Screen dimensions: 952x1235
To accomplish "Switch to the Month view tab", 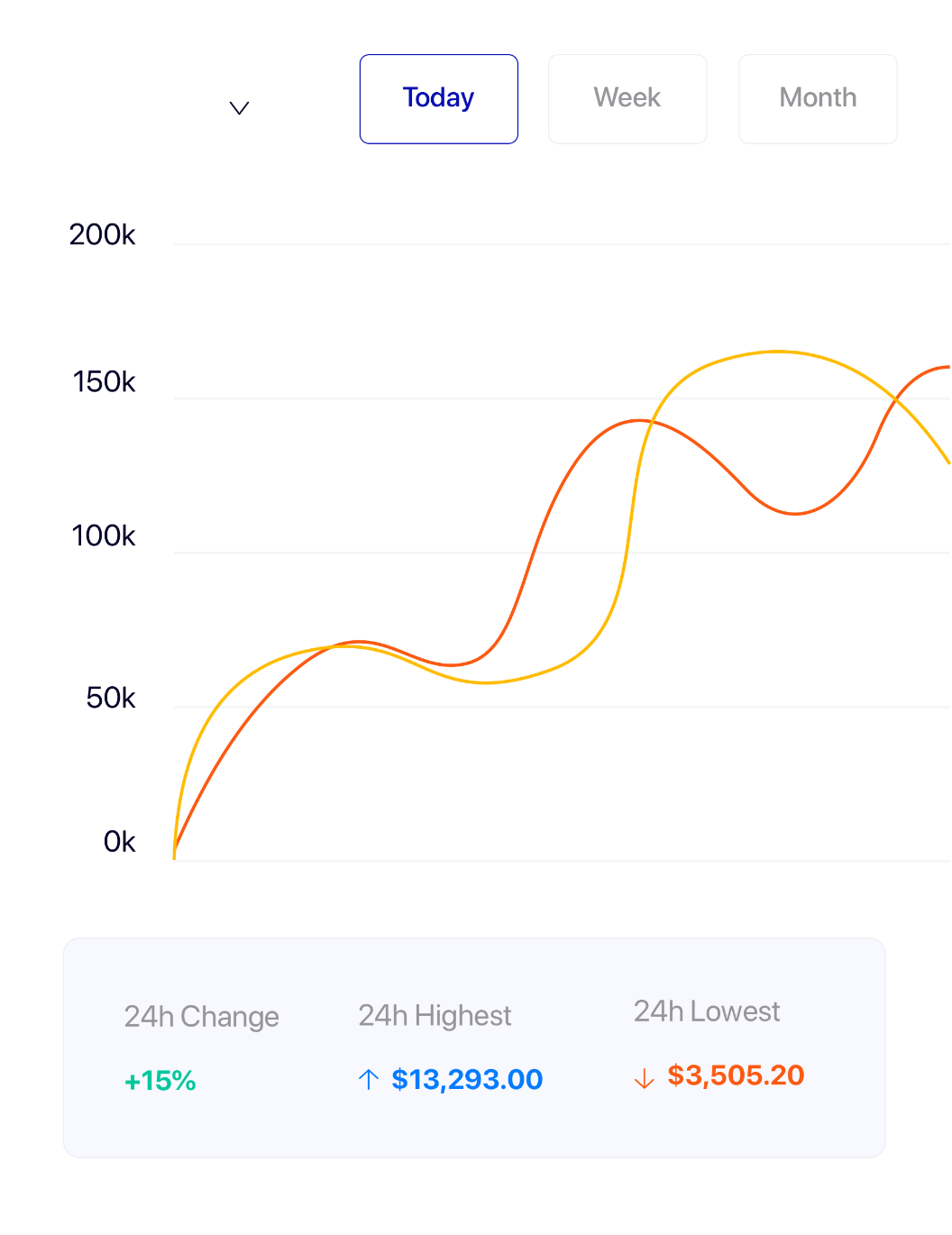I will (x=818, y=98).
